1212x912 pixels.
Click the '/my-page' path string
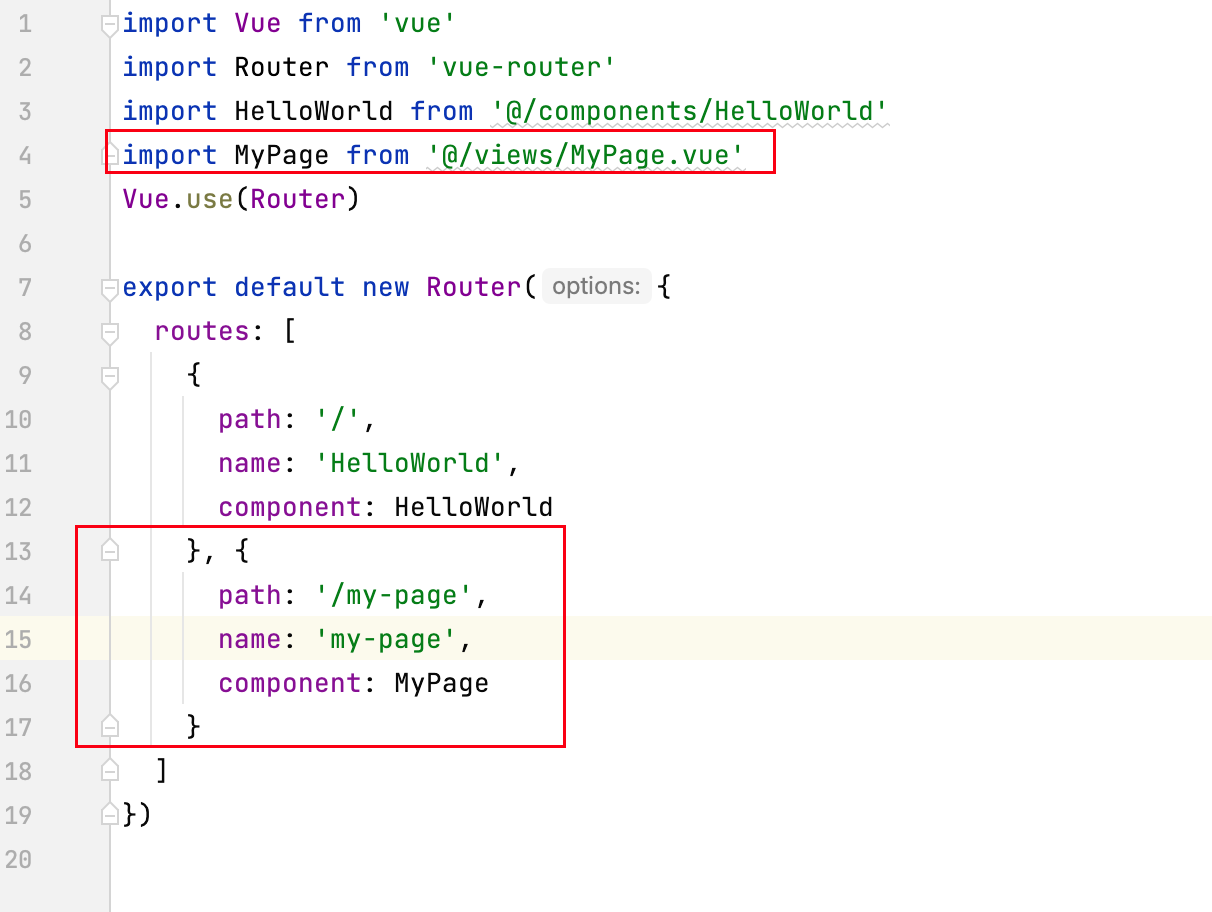pos(394,595)
